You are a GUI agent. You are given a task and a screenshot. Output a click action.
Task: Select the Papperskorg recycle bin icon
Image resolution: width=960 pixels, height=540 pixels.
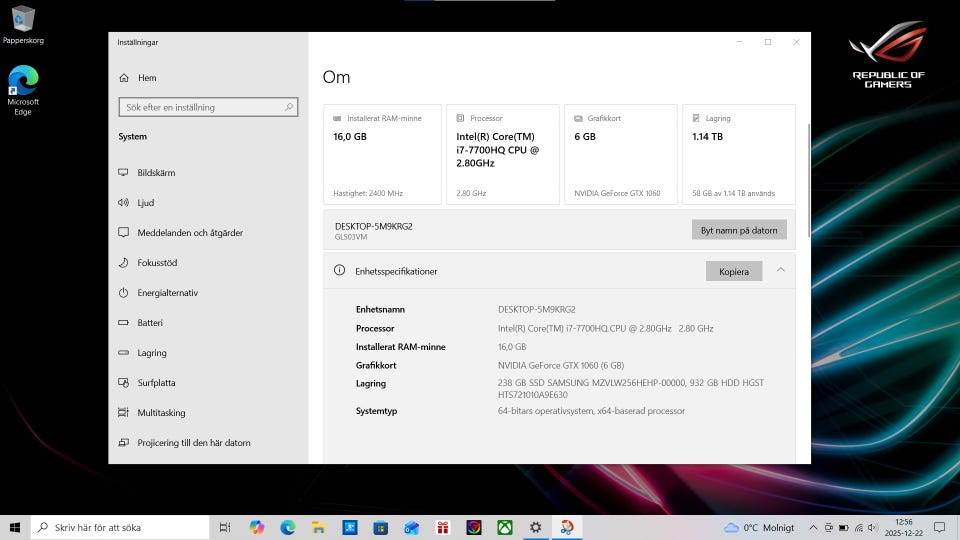(x=22, y=18)
